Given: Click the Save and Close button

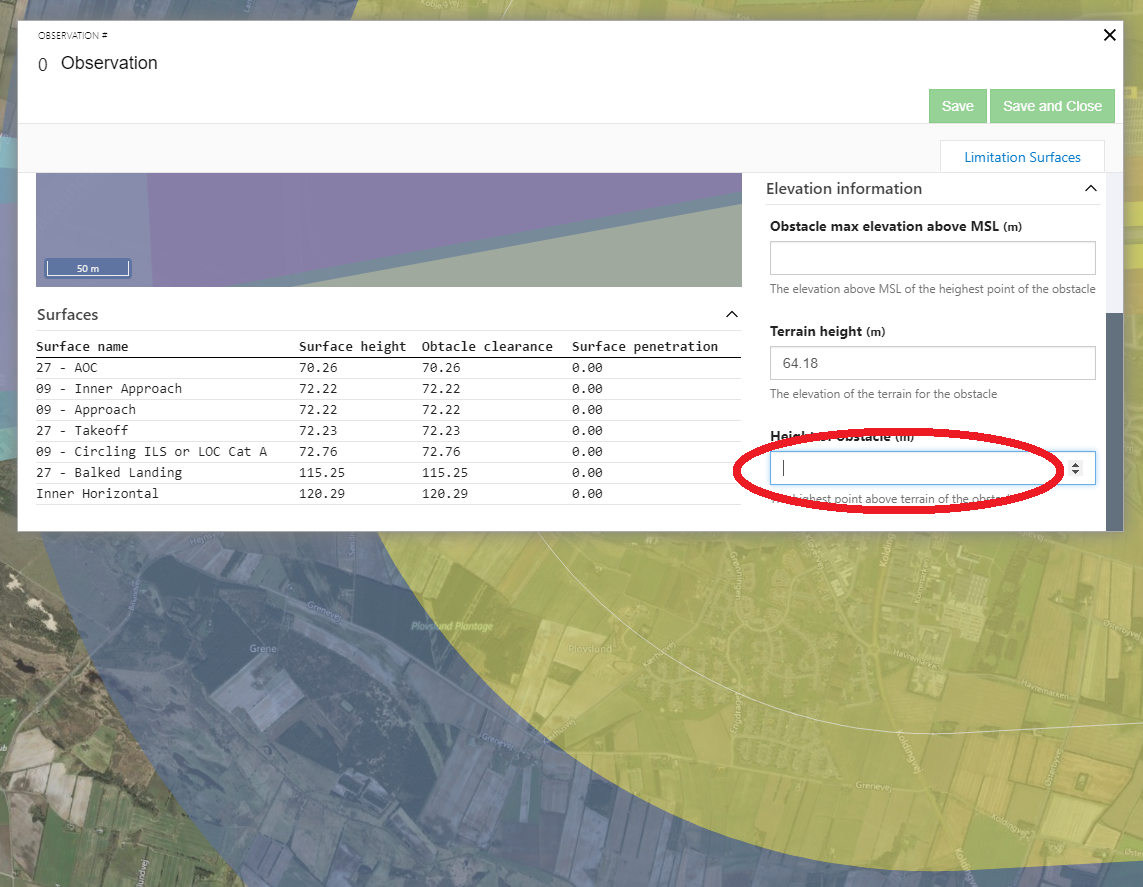Looking at the screenshot, I should [1052, 106].
